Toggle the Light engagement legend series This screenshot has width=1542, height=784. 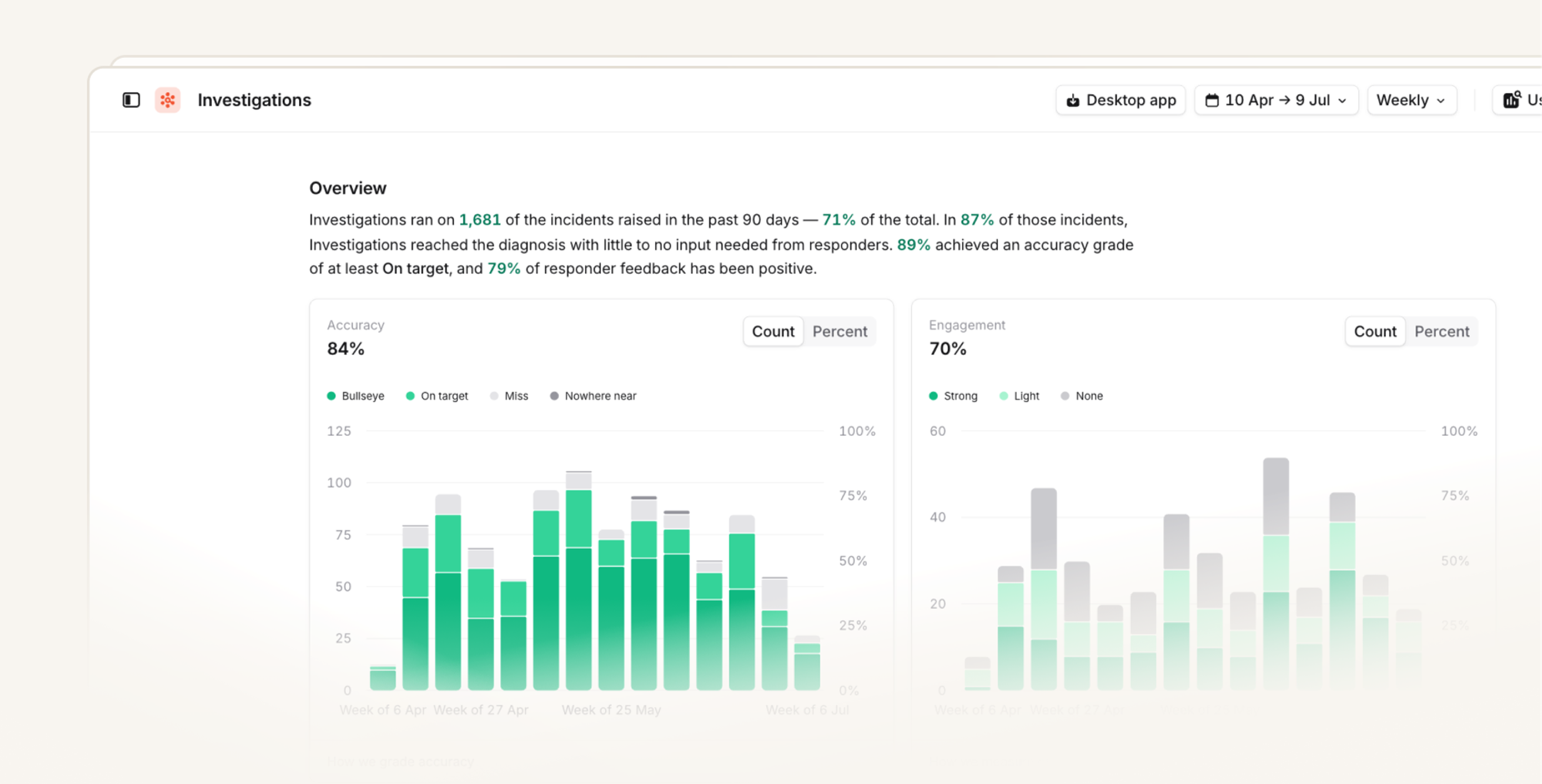[x=1019, y=395]
